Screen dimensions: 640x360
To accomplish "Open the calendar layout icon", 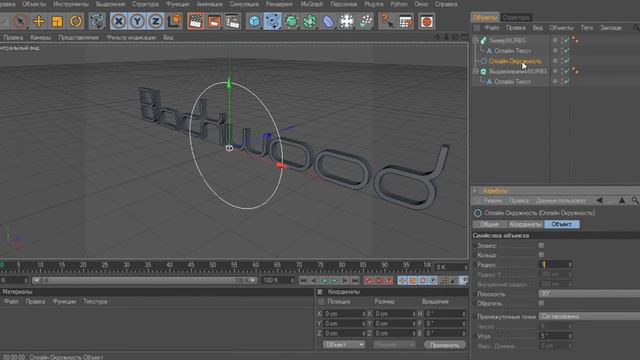I will tap(405, 21).
